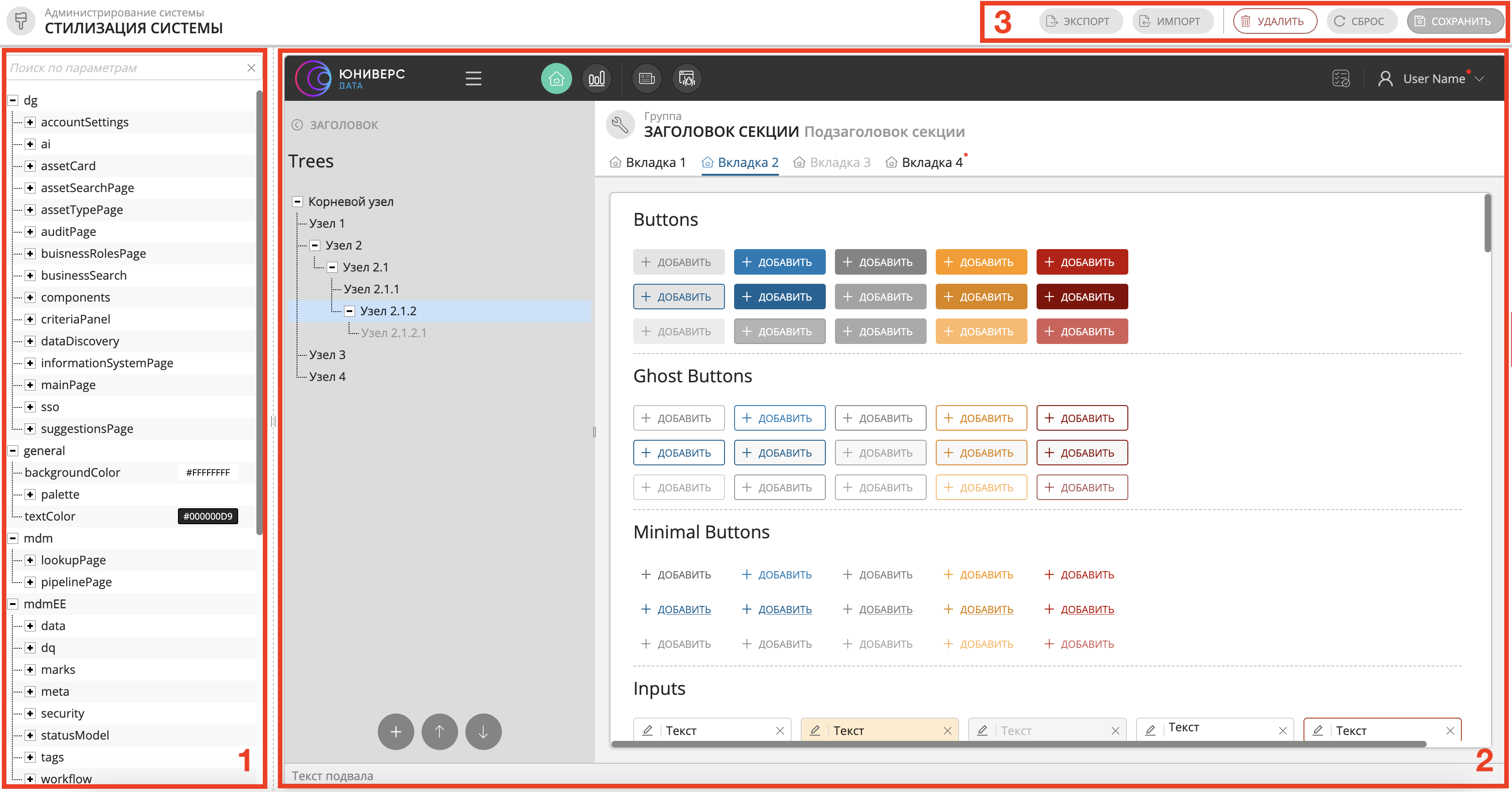
Task: Click the checklist tasks icon near User Name
Action: (x=1340, y=78)
